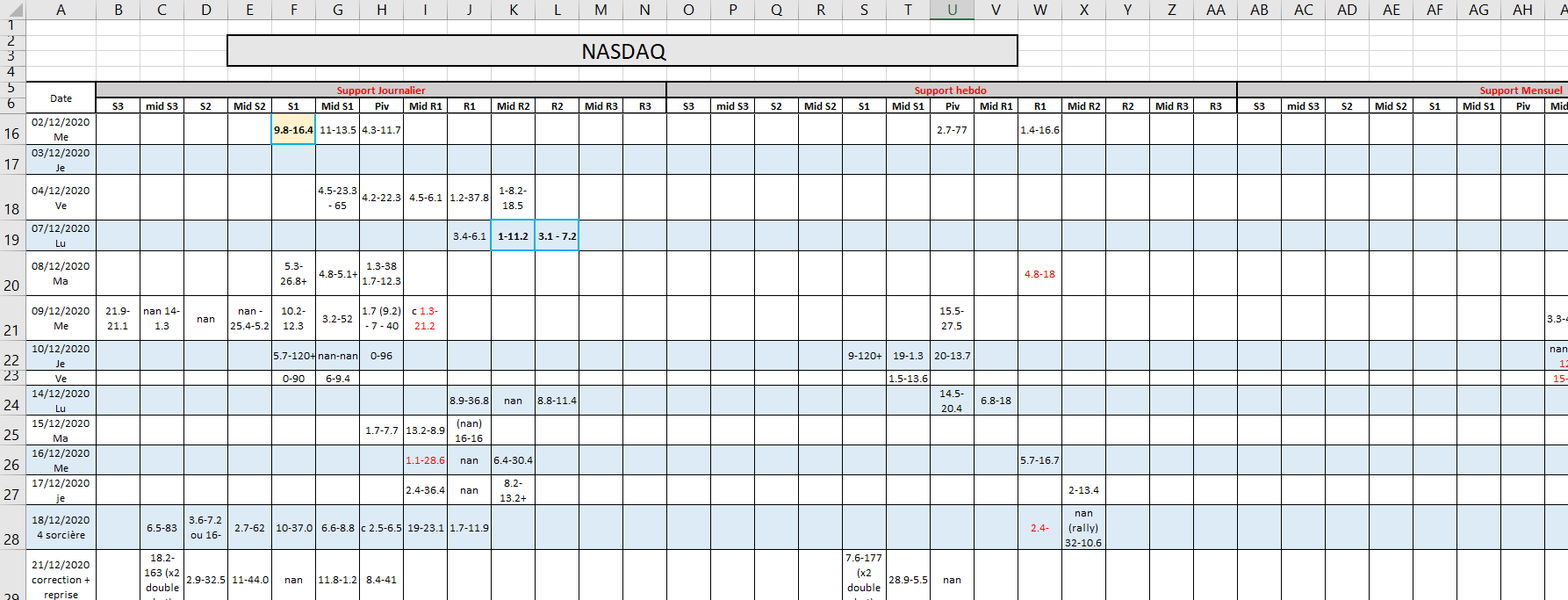1568x600 pixels.
Task: Select cell with value 6-9.4
Action: point(337,378)
